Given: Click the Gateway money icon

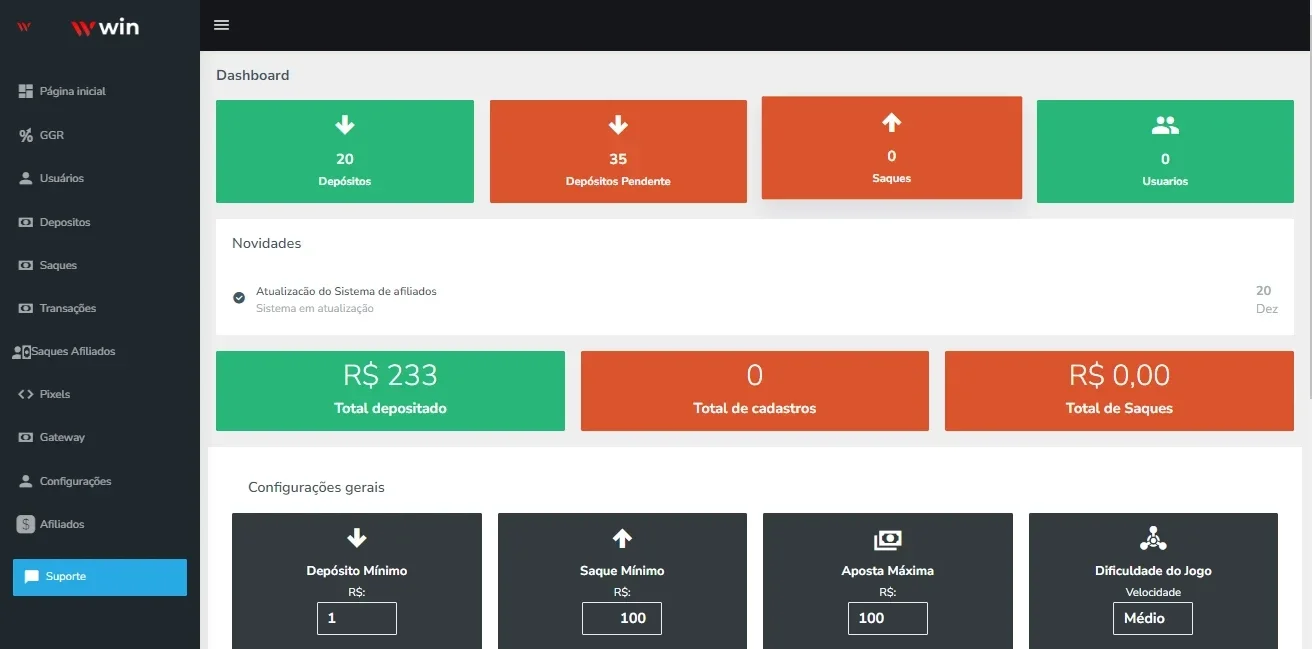Looking at the screenshot, I should (x=26, y=437).
